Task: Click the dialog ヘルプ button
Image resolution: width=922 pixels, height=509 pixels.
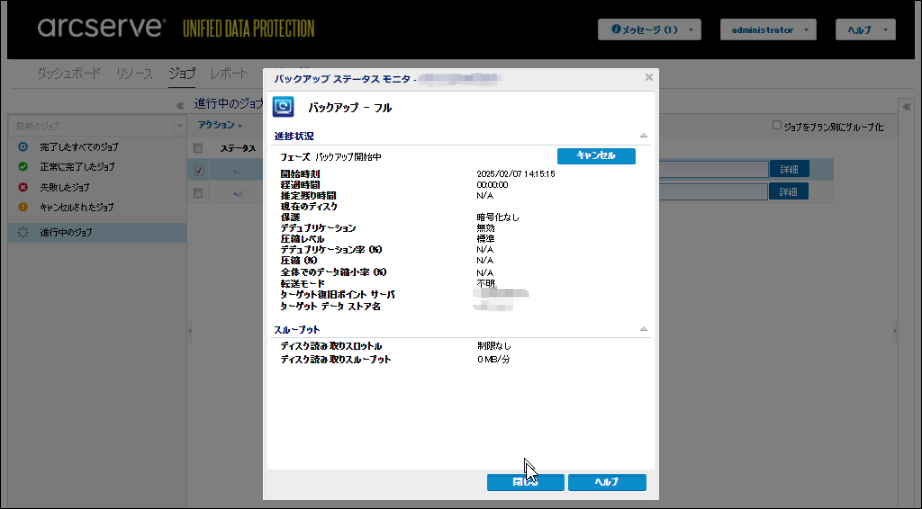Action: pyautogui.click(x=607, y=482)
